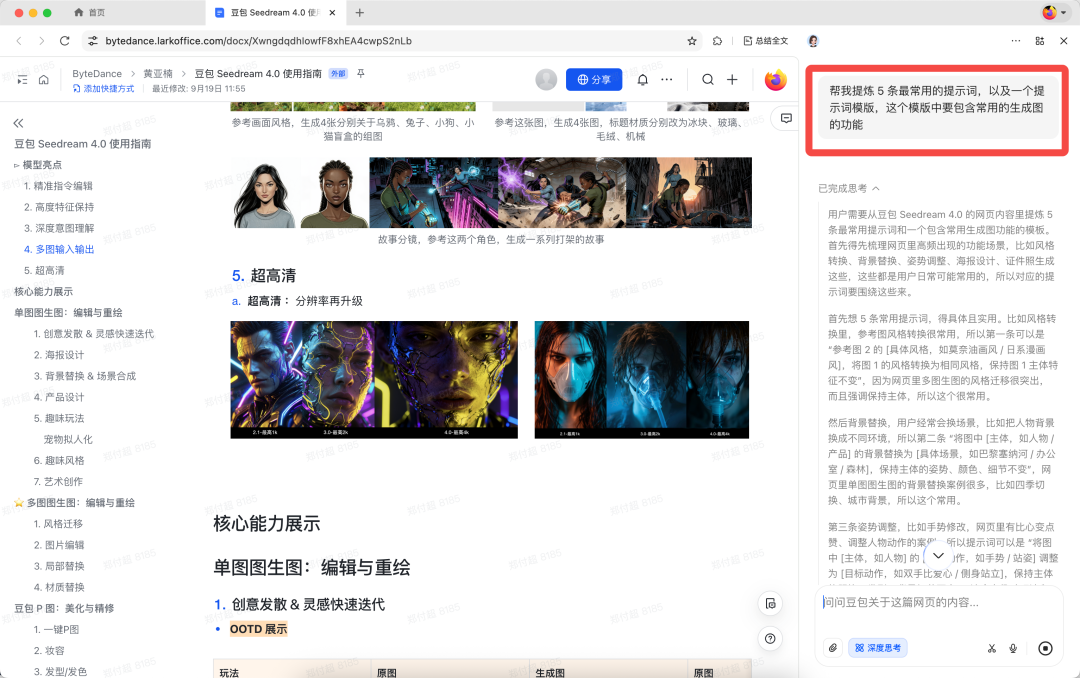This screenshot has height=678, width=1080.
Task: Start voice input with microphone icon
Action: coord(1013,648)
